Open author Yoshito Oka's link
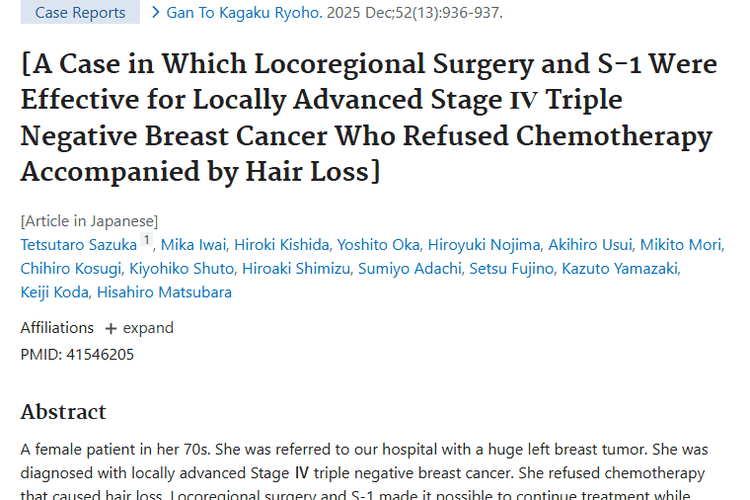Image resolution: width=750 pixels, height=500 pixels. click(x=377, y=245)
